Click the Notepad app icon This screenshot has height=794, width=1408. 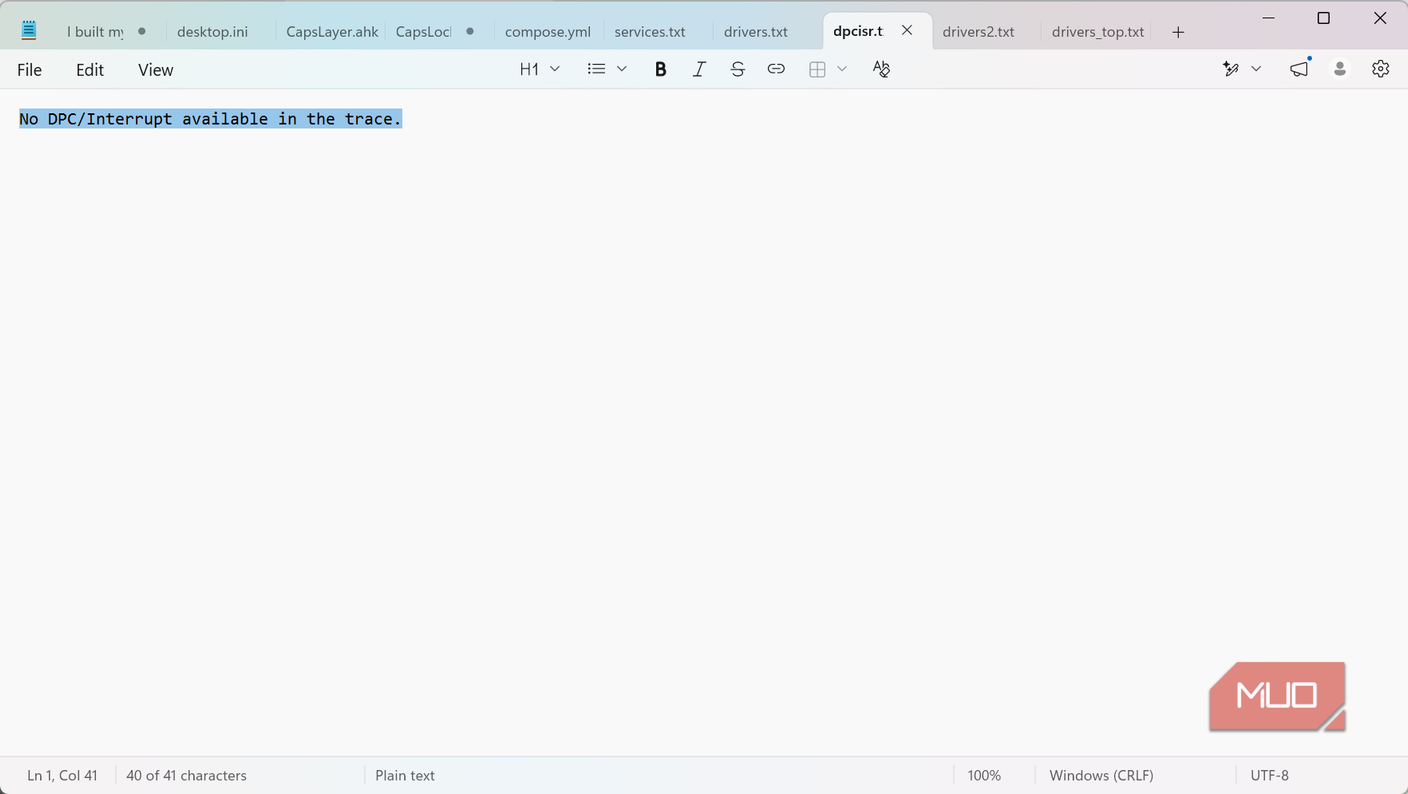(x=29, y=31)
